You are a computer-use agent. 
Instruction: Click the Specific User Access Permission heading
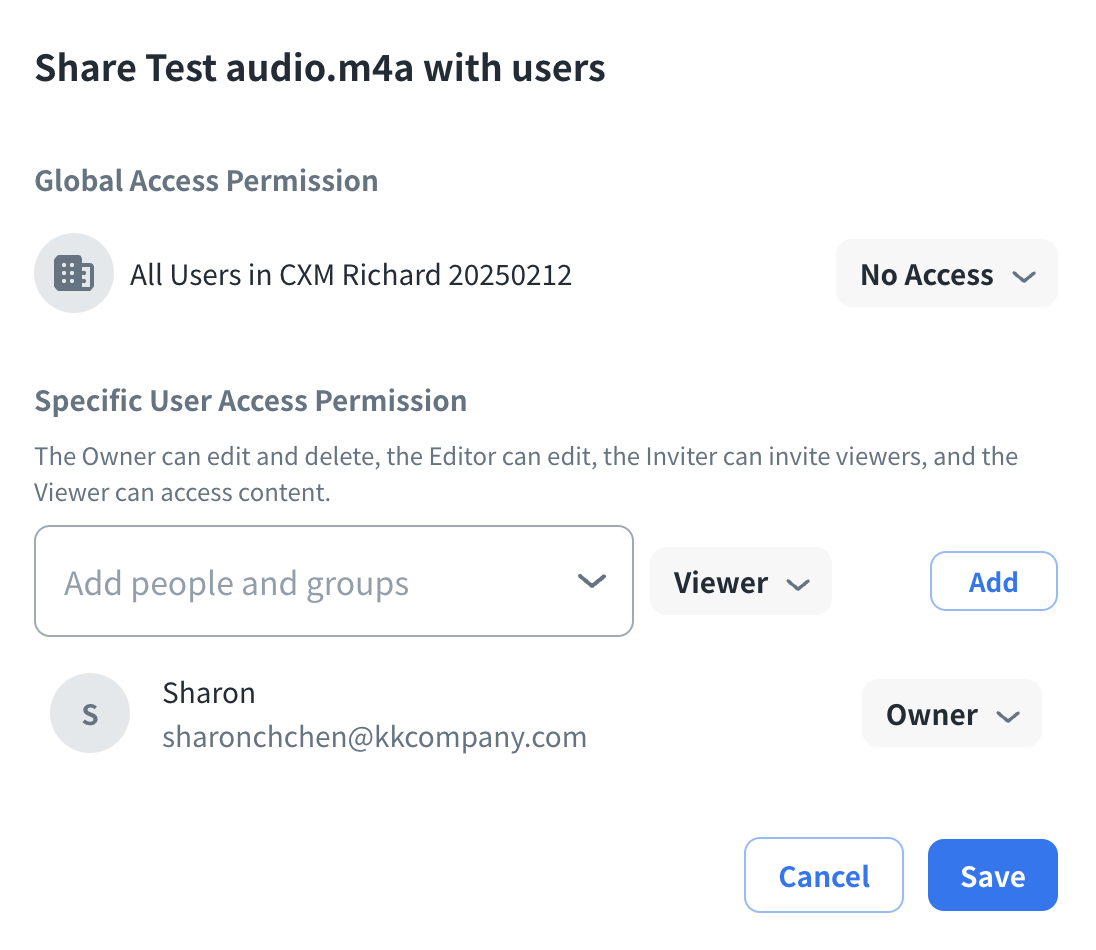click(250, 401)
